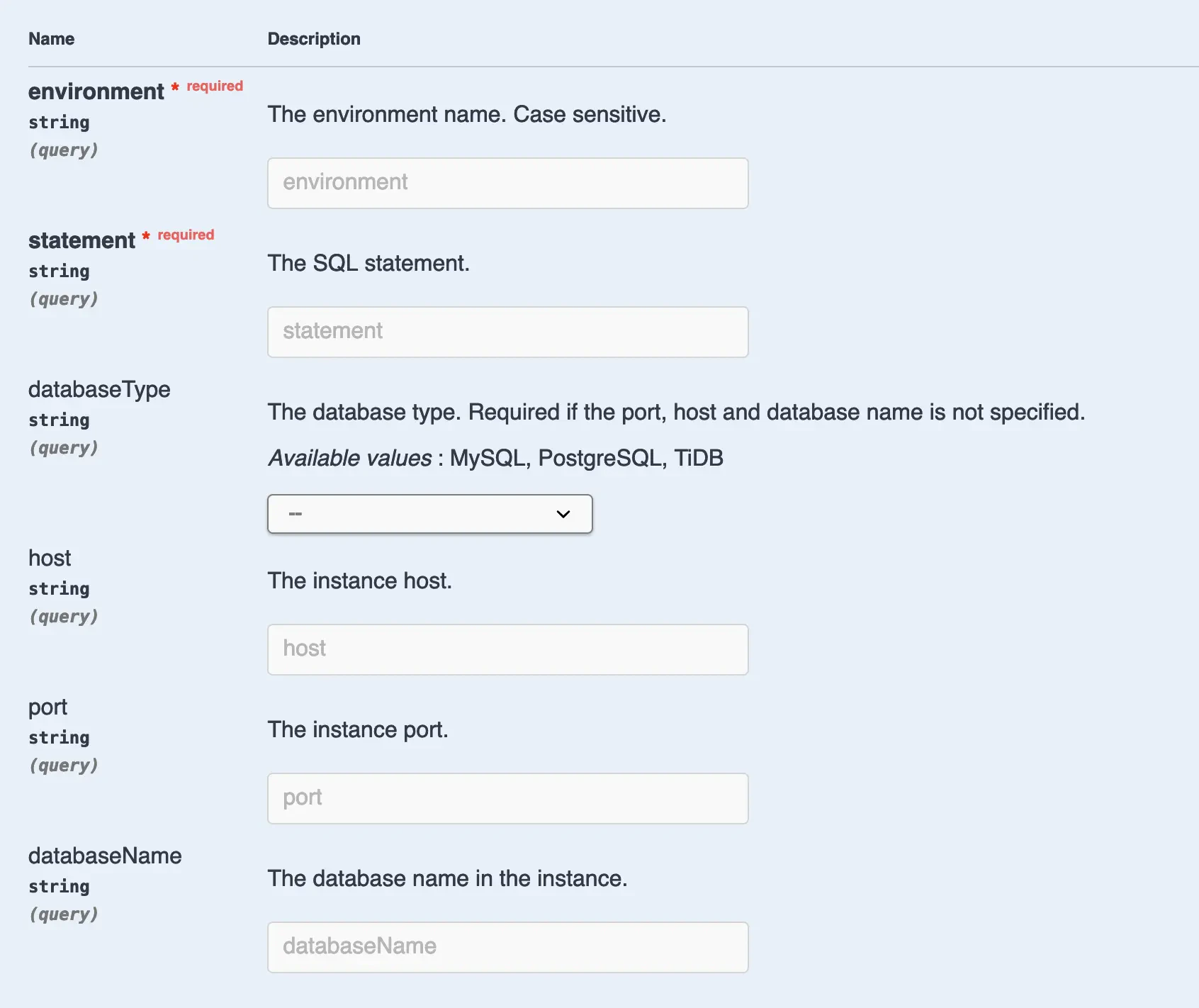Click the port parameter name
This screenshot has width=1199, height=1008.
(x=47, y=707)
